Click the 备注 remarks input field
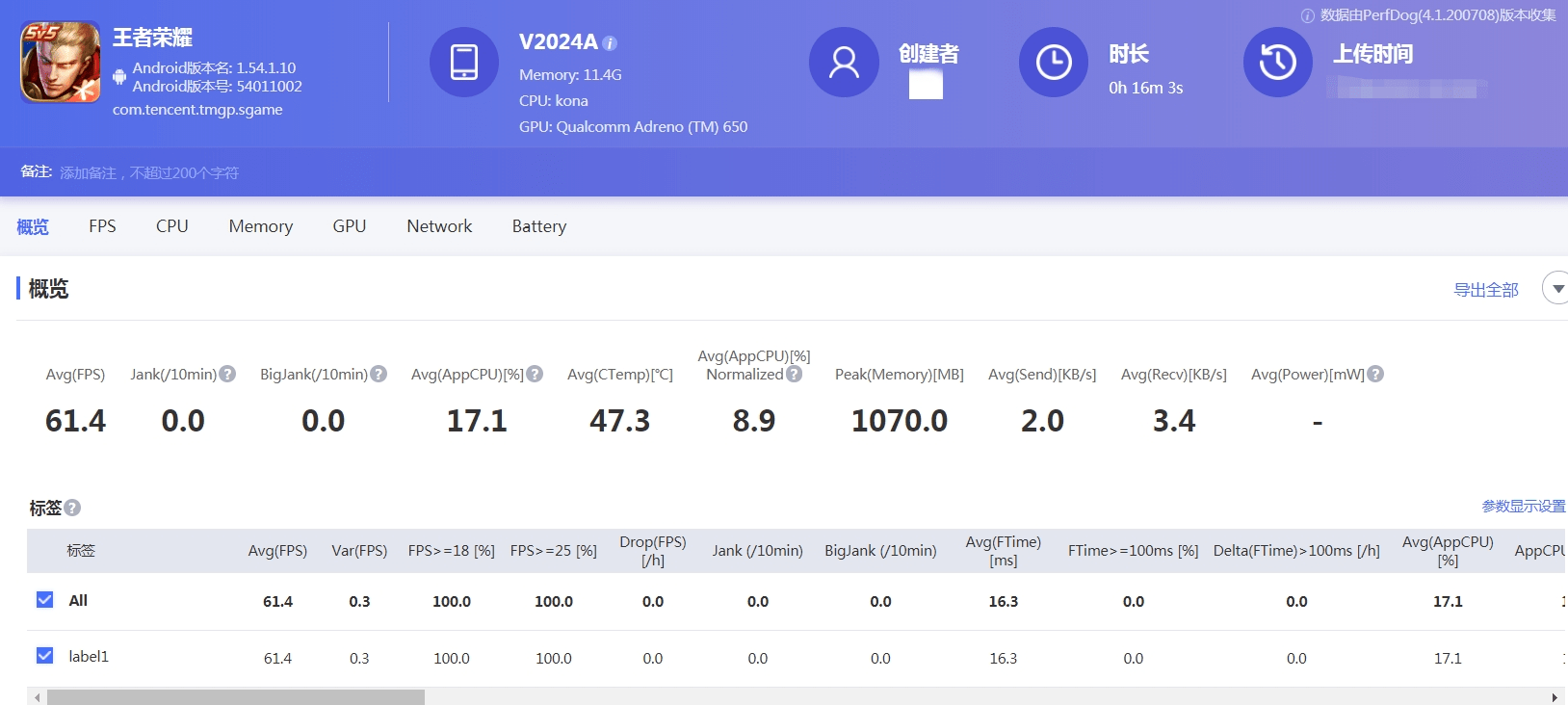The height and width of the screenshot is (705, 1568). 150,172
